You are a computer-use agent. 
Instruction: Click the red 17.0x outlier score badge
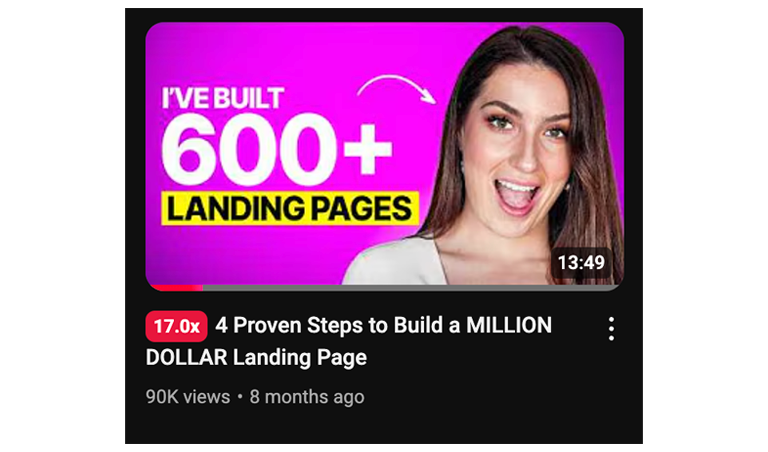(176, 326)
